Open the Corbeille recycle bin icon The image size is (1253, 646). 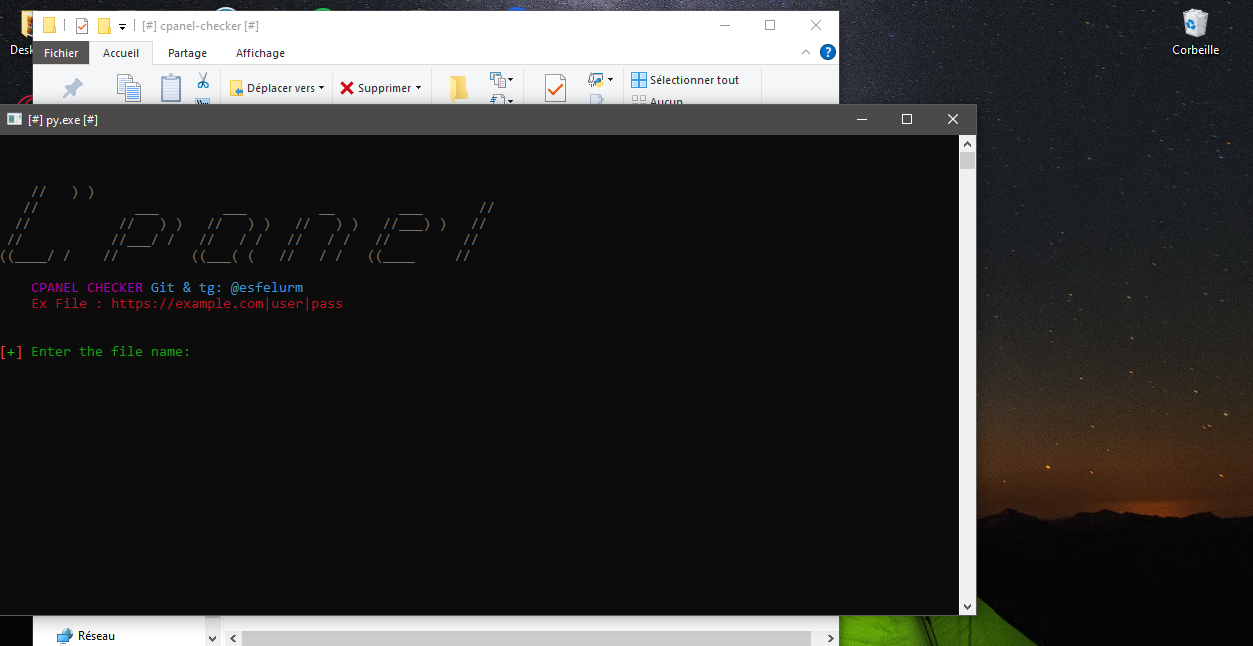click(x=1195, y=32)
